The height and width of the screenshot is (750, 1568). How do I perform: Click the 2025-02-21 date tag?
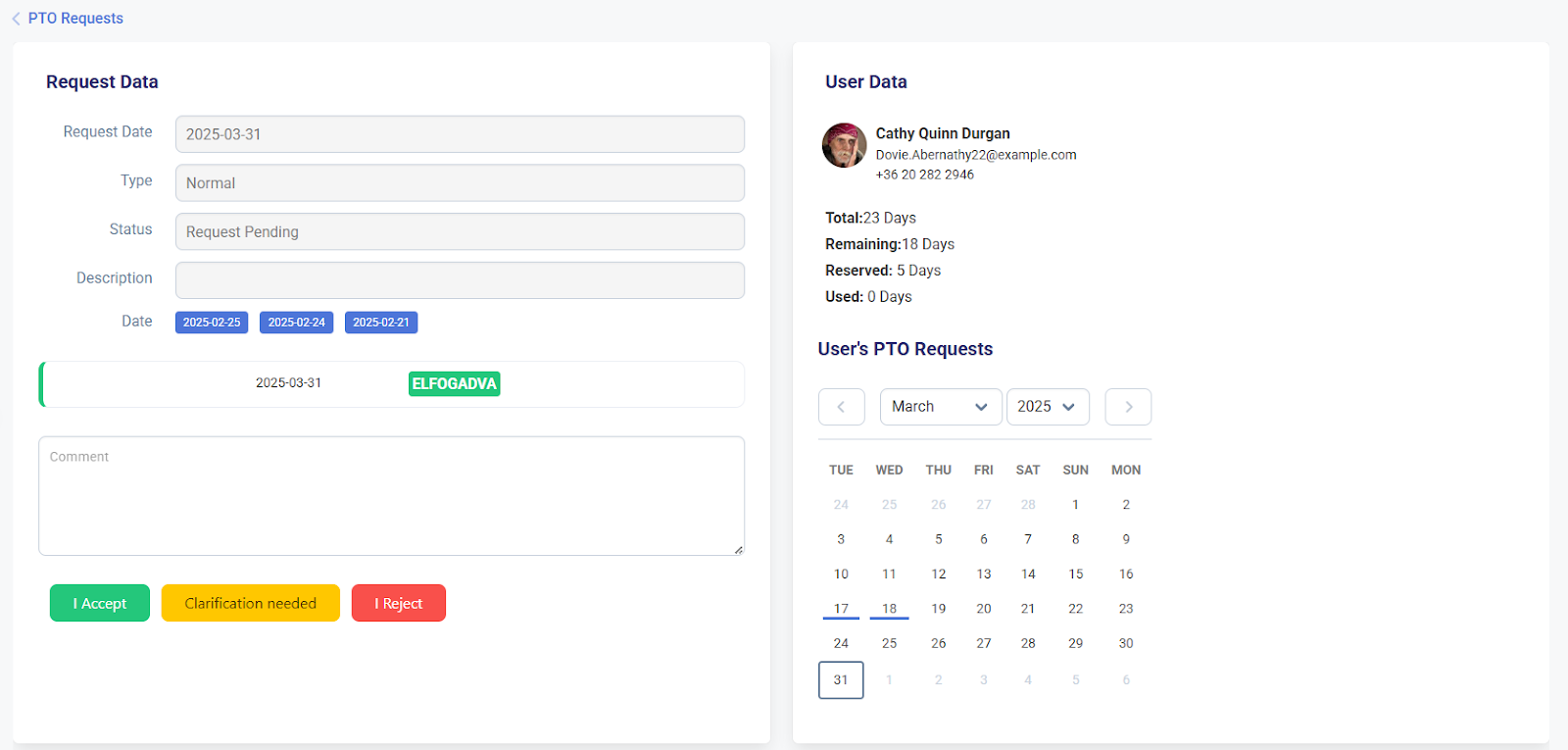pyautogui.click(x=381, y=323)
